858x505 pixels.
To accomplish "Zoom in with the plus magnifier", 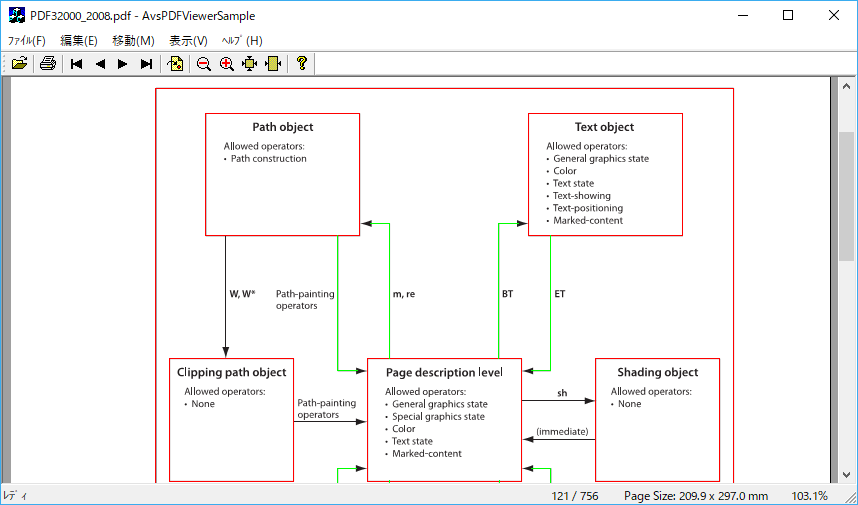I will point(227,64).
